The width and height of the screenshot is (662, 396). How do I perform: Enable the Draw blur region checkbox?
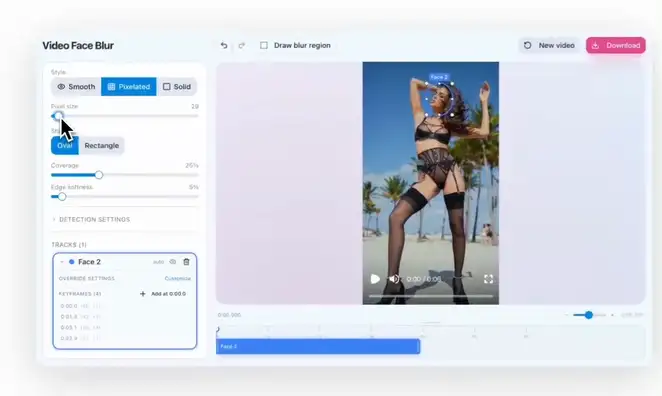(x=264, y=45)
